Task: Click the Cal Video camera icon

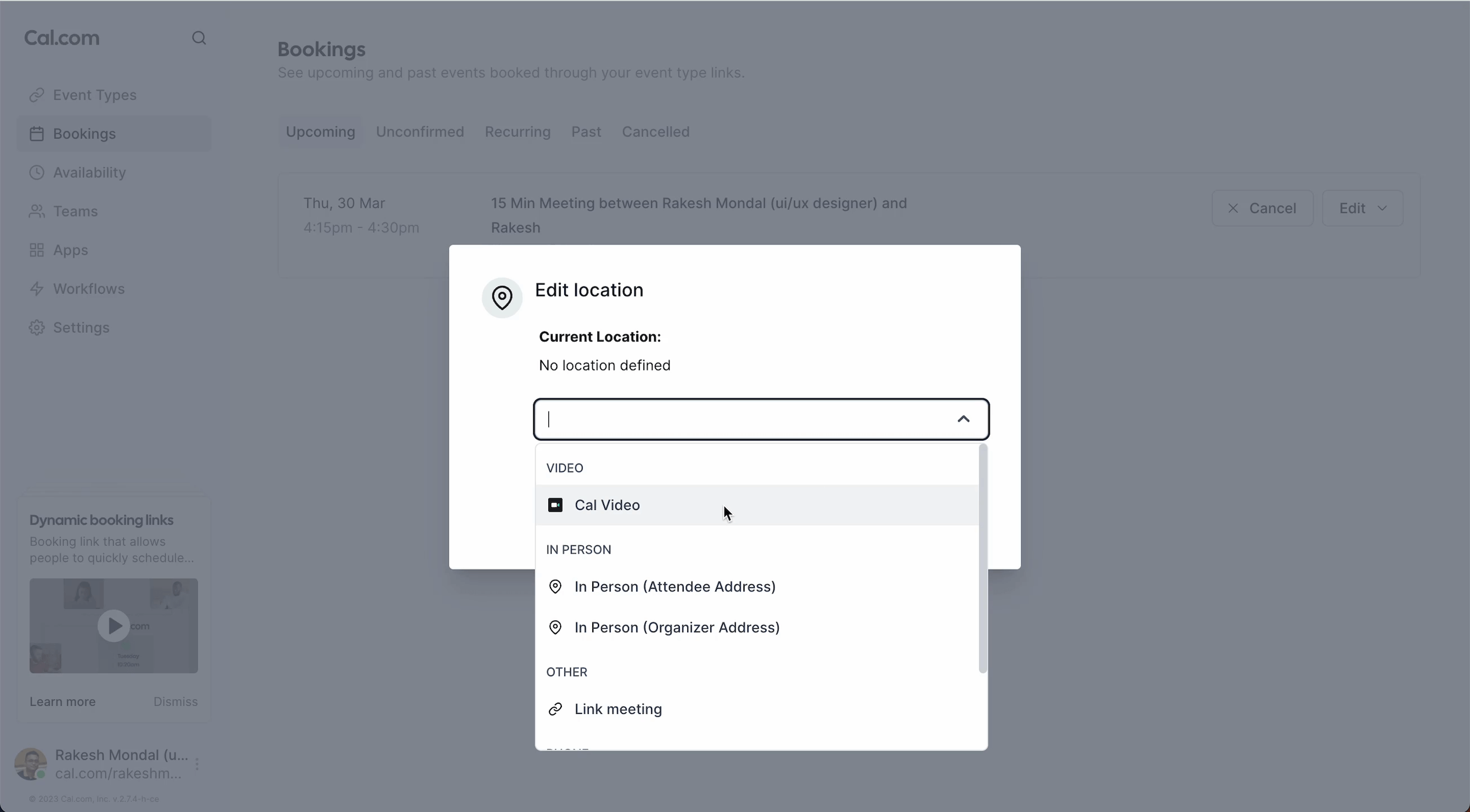Action: [554, 505]
